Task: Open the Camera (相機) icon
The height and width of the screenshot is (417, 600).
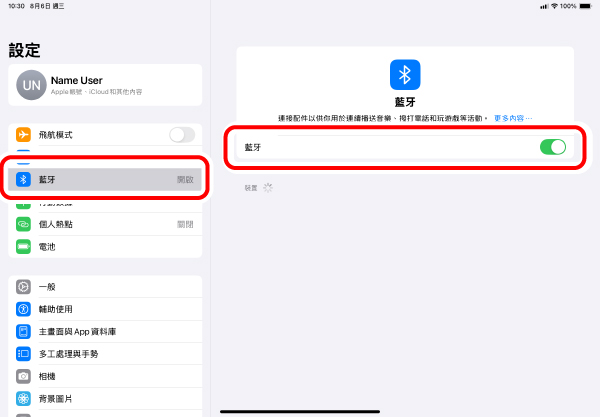Action: pyautogui.click(x=23, y=376)
